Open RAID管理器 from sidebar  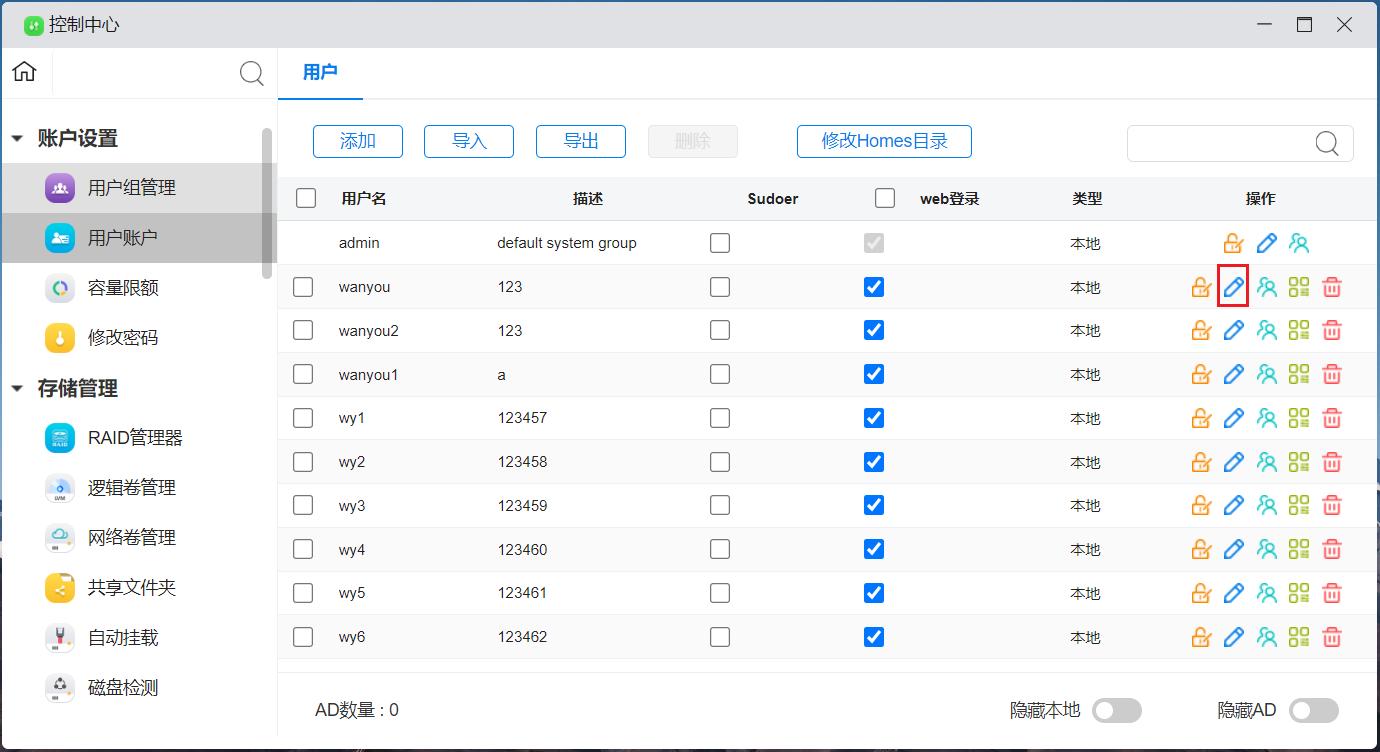pyautogui.click(x=135, y=438)
